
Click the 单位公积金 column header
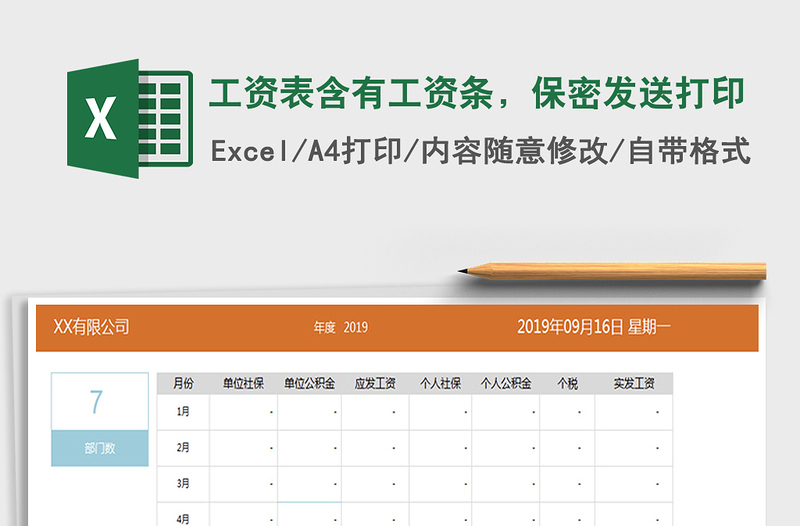[x=310, y=384]
